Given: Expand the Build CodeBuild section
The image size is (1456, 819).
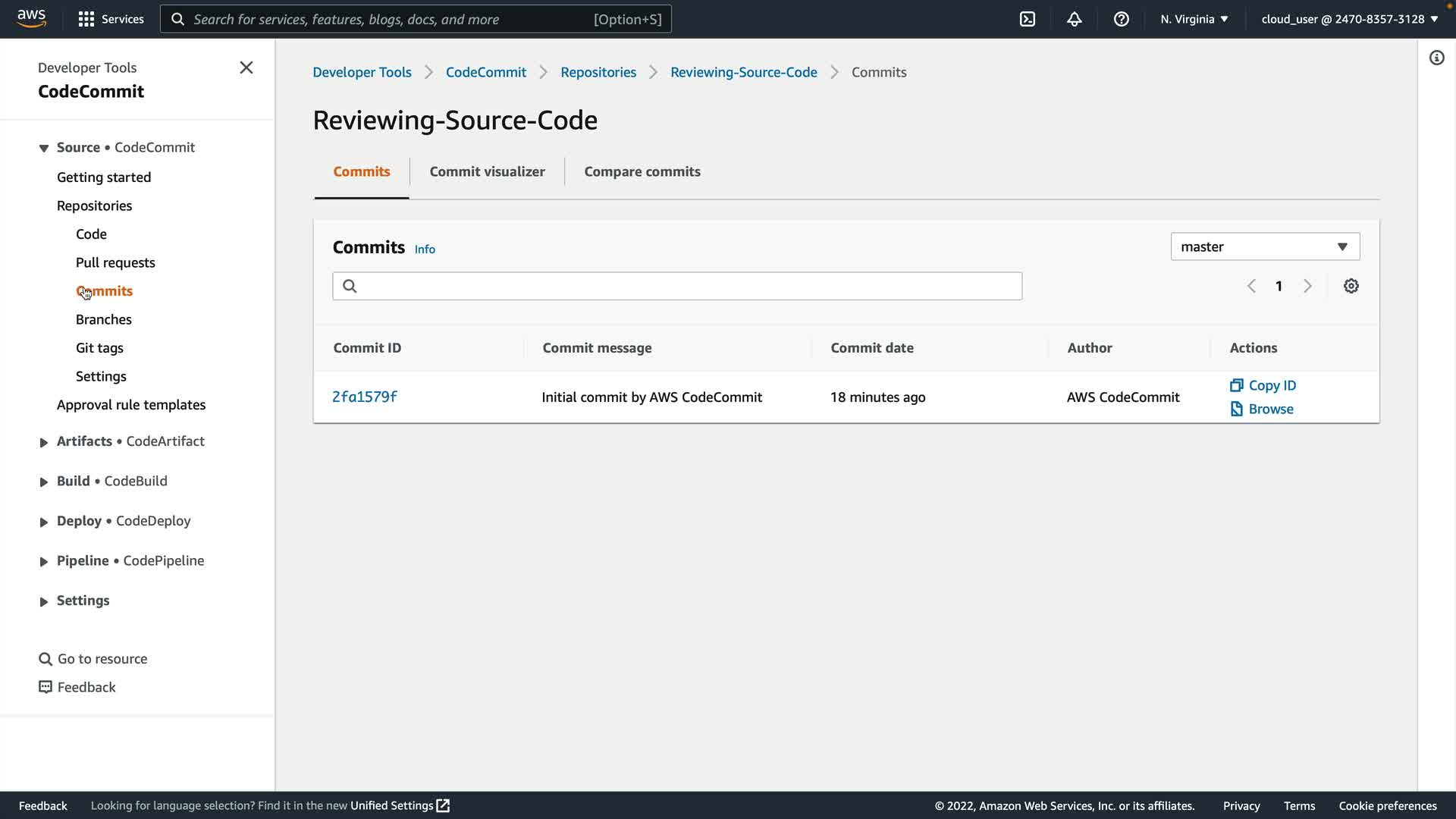Looking at the screenshot, I should pyautogui.click(x=44, y=482).
